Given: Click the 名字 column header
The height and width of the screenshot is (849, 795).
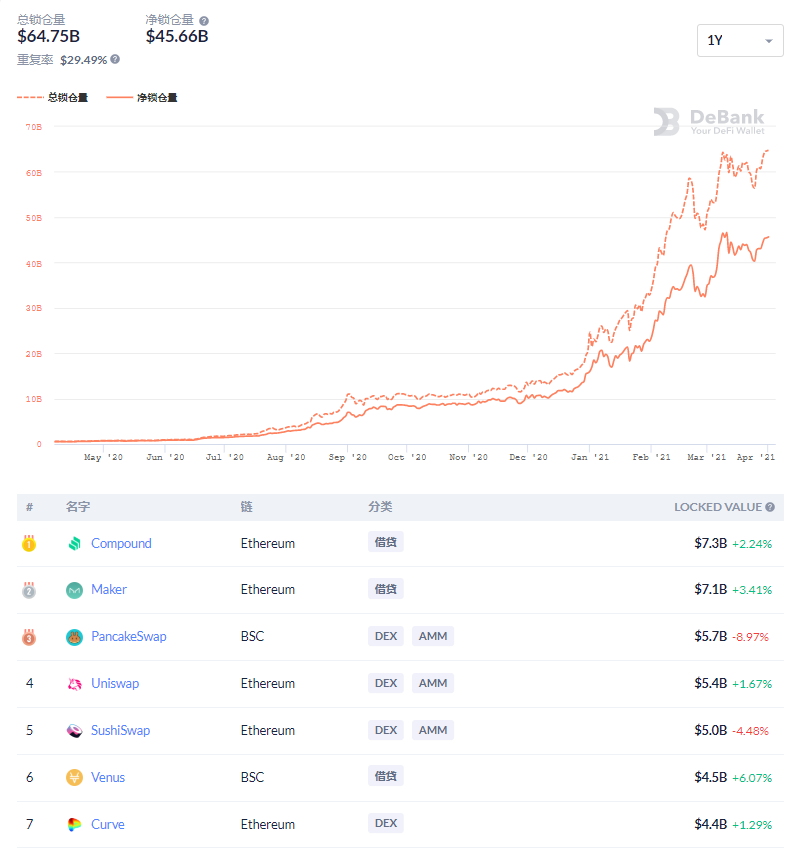Looking at the screenshot, I should point(78,507).
